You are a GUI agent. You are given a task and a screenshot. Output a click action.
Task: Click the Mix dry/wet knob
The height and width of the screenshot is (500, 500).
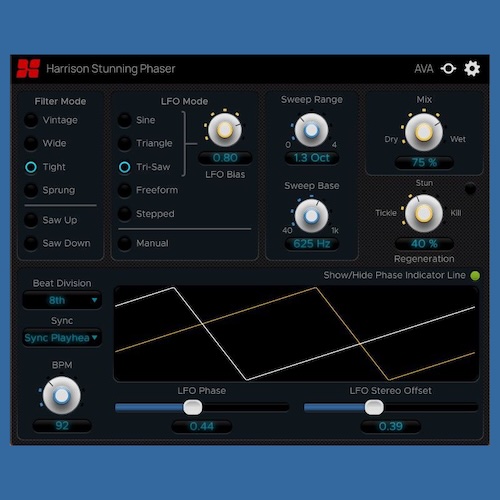click(424, 132)
